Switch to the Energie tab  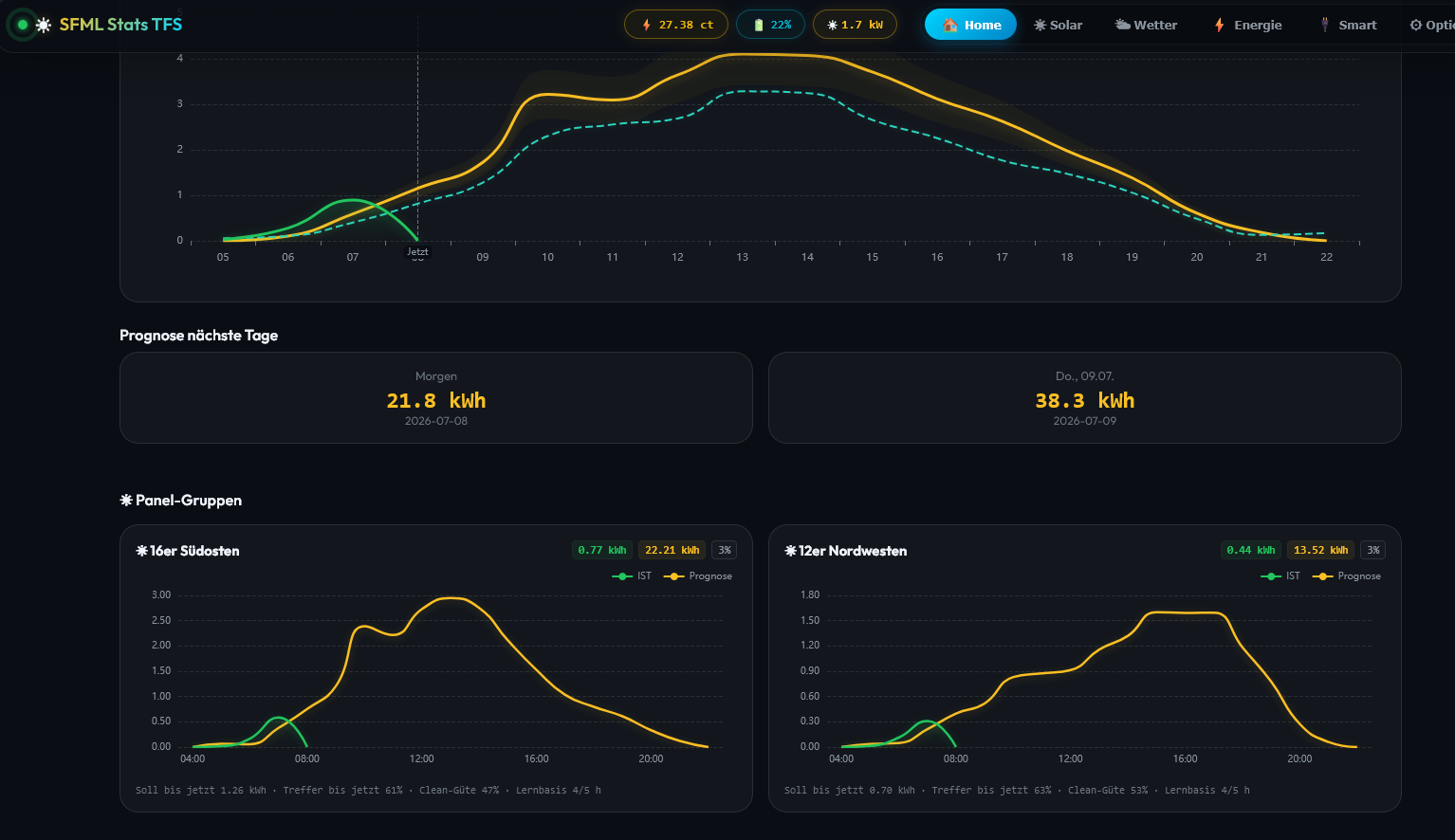tap(1247, 25)
